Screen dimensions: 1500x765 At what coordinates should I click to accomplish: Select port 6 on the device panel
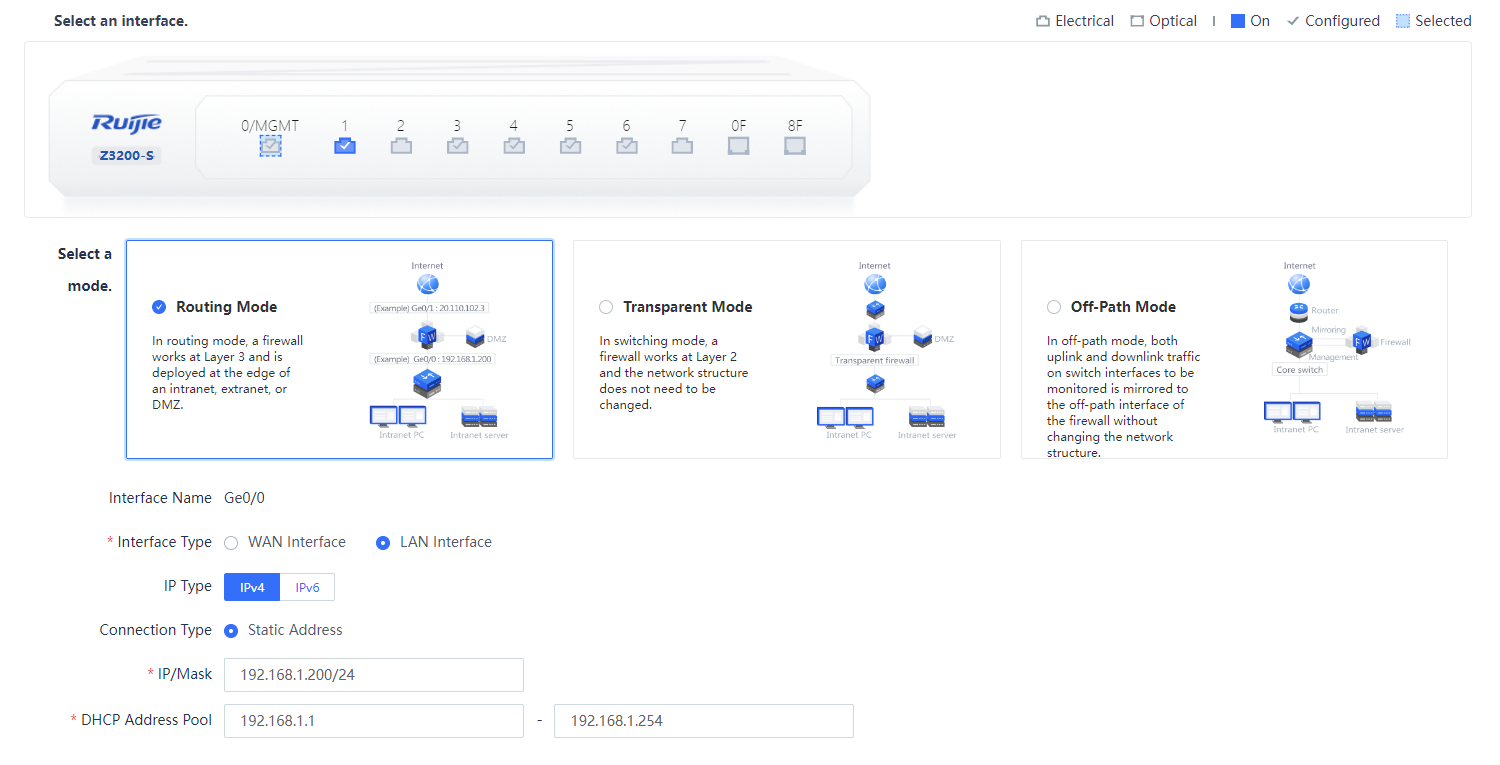(626, 146)
